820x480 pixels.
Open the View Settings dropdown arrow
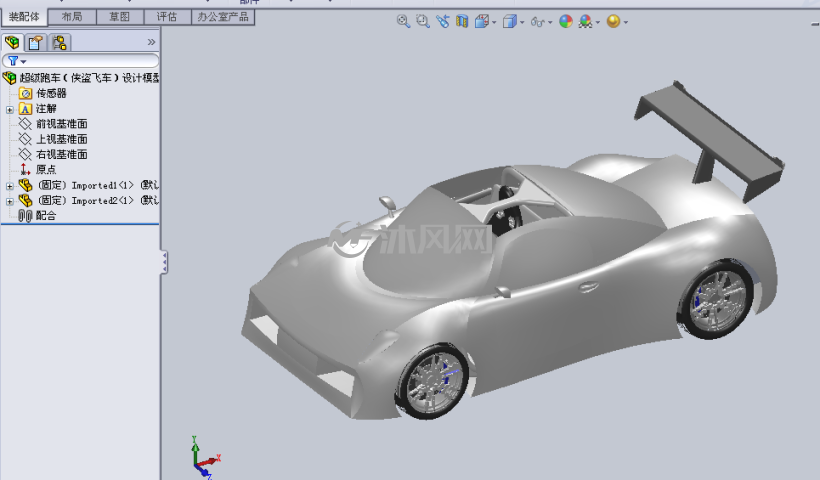pyautogui.click(x=625, y=22)
